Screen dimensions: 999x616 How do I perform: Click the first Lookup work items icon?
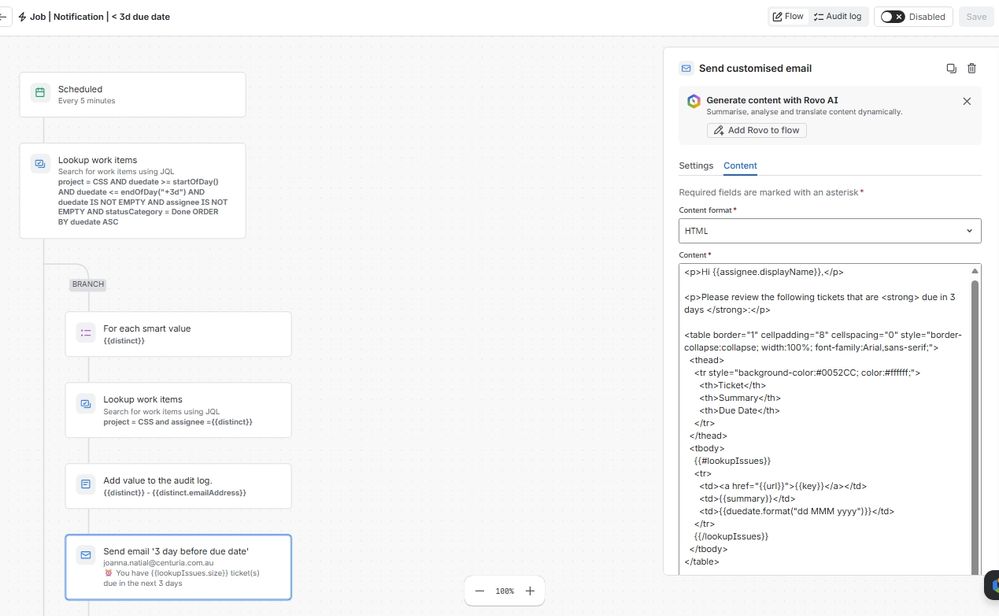pyautogui.click(x=40, y=164)
